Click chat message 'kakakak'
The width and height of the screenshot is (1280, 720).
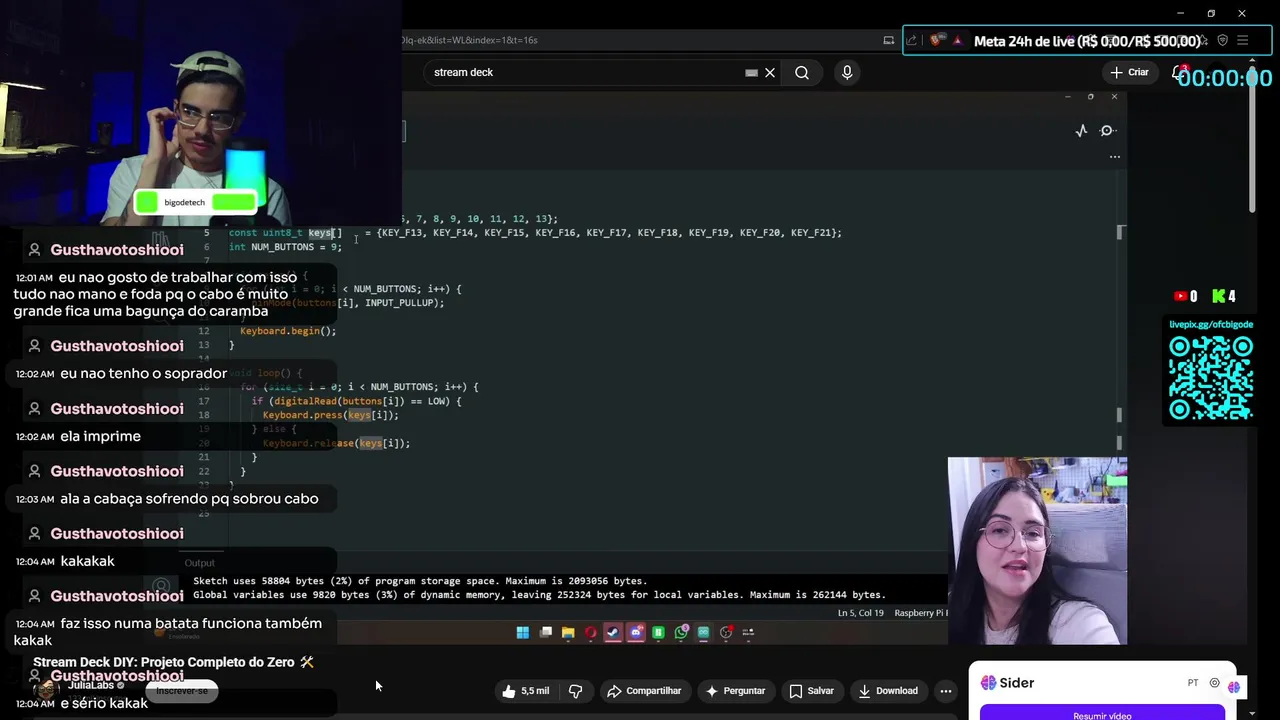click(87, 561)
